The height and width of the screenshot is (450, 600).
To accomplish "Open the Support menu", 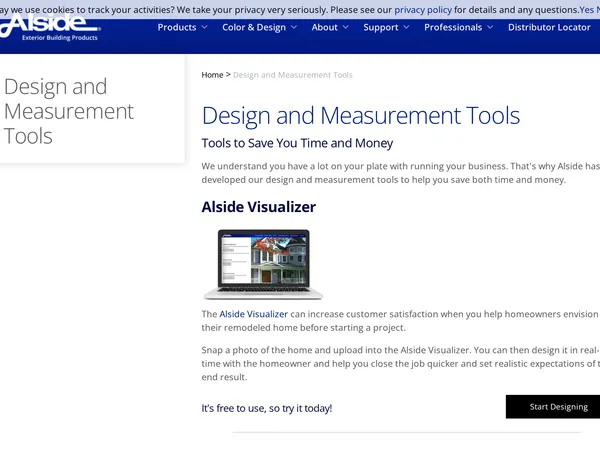I will [381, 28].
